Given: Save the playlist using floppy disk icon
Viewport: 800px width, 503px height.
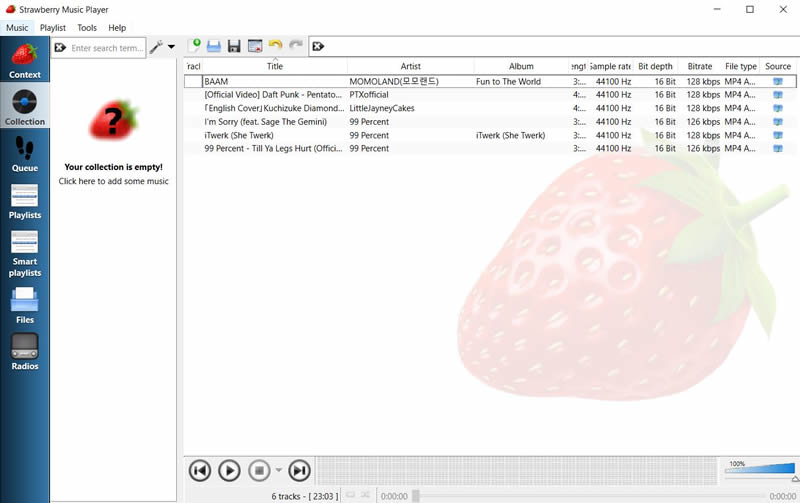Looking at the screenshot, I should point(234,46).
